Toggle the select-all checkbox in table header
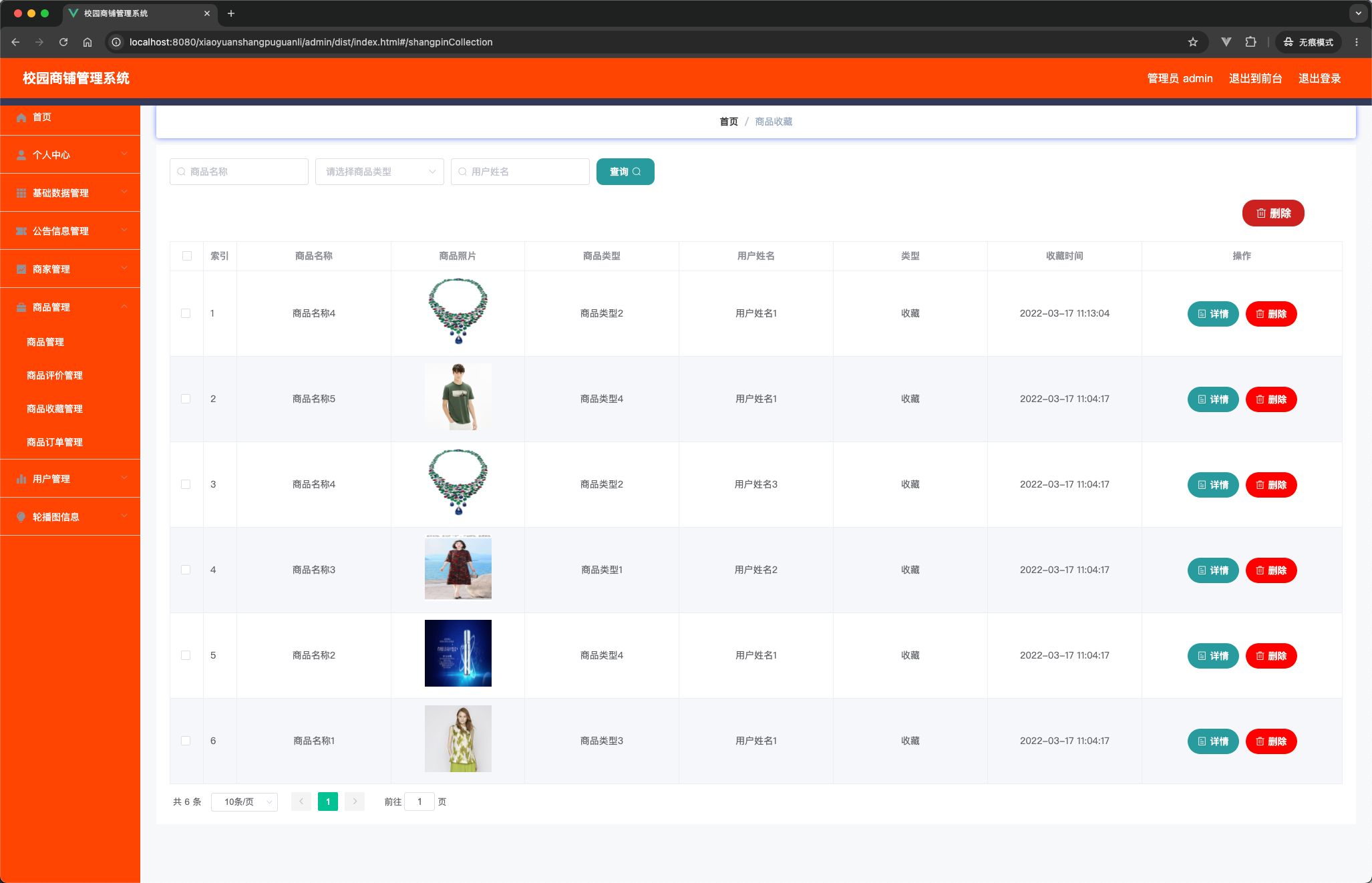The width and height of the screenshot is (1372, 883). point(187,256)
